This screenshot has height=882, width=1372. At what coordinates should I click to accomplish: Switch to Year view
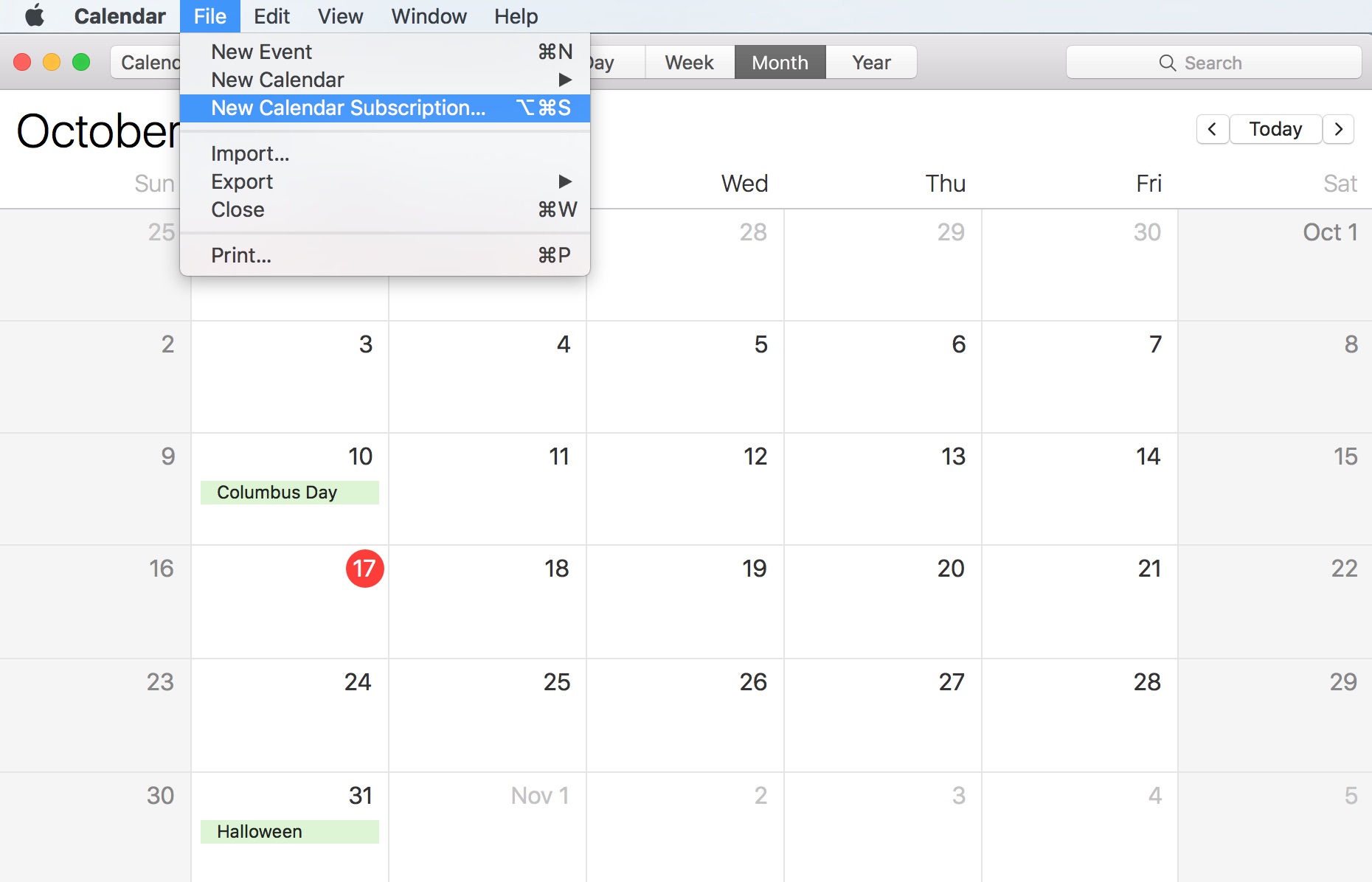[x=871, y=63]
